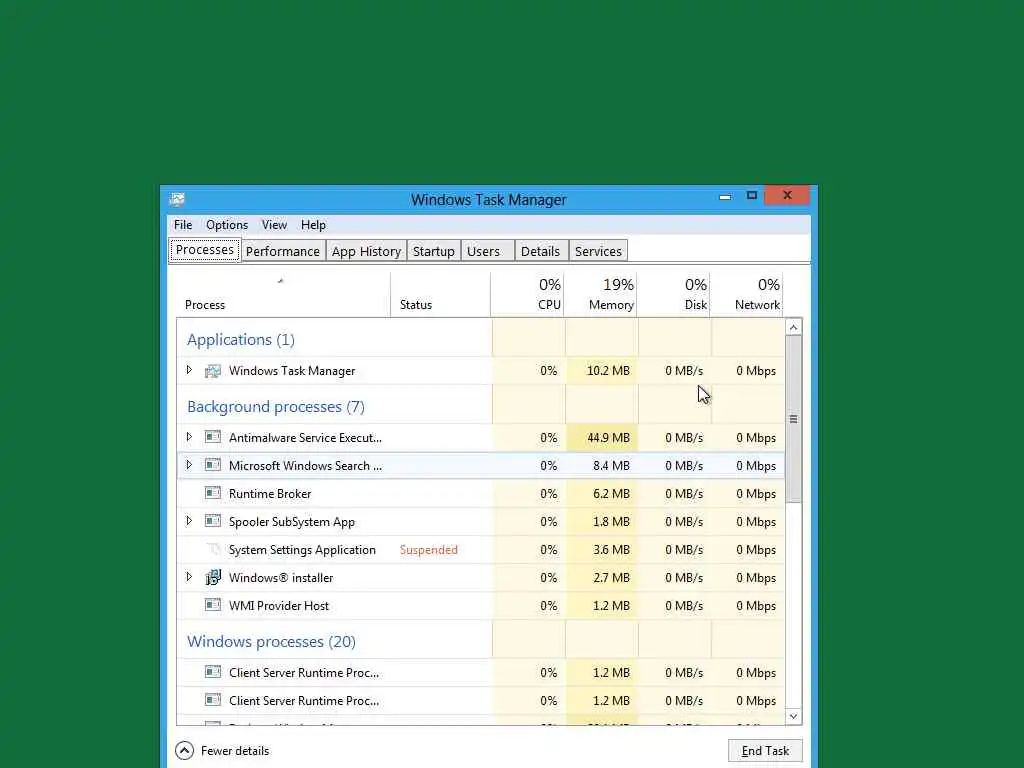Screen dimensions: 1024x768
Task: Open the File menu
Action: point(183,225)
